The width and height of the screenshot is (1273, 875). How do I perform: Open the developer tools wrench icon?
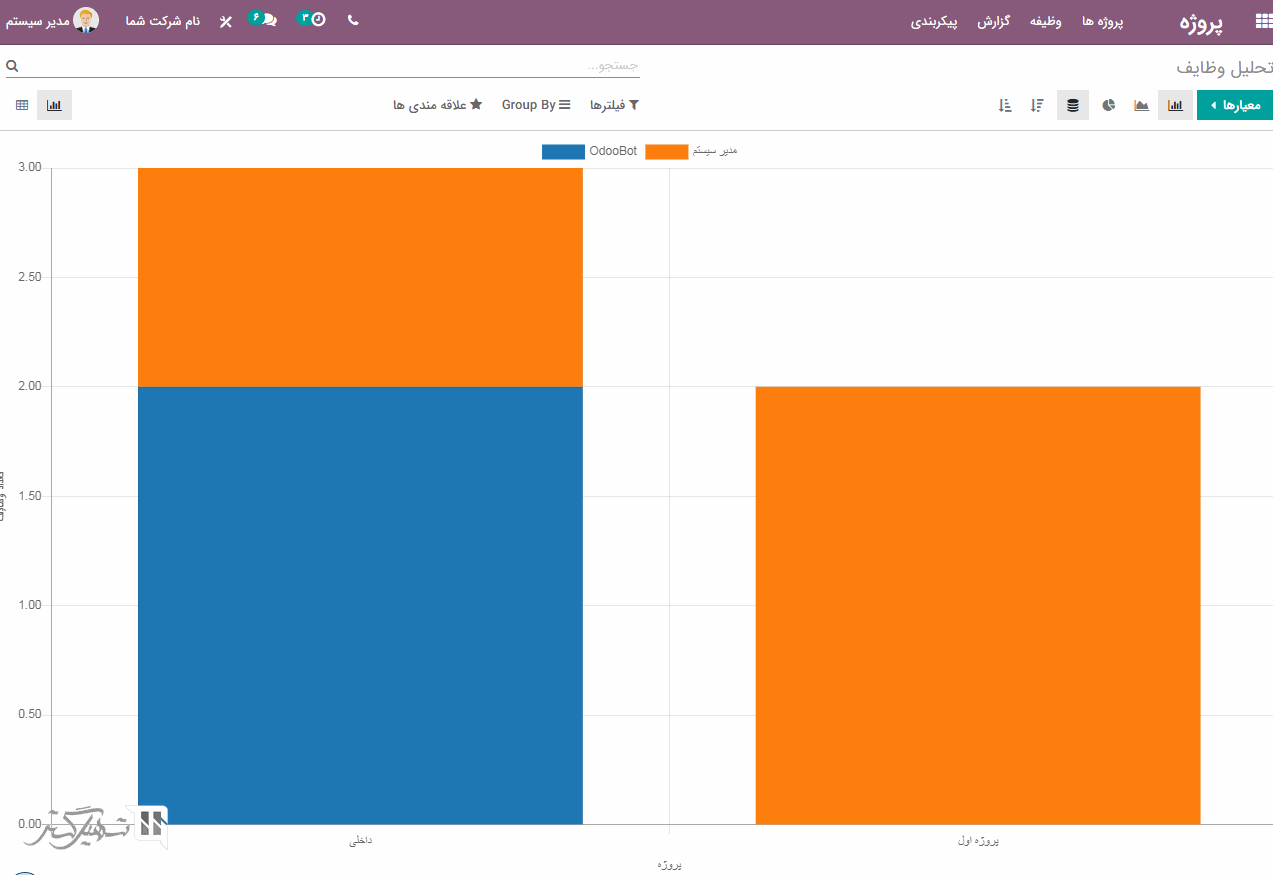(226, 21)
